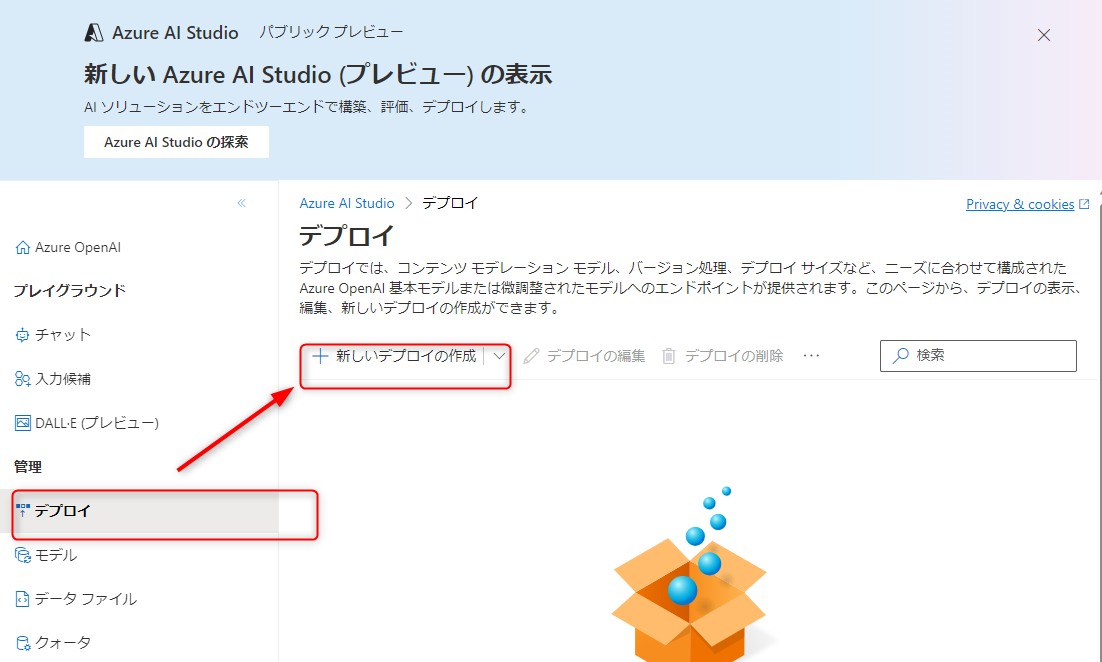Collapse the sidebar with double chevron
Image resolution: width=1102 pixels, height=662 pixels.
tap(241, 203)
